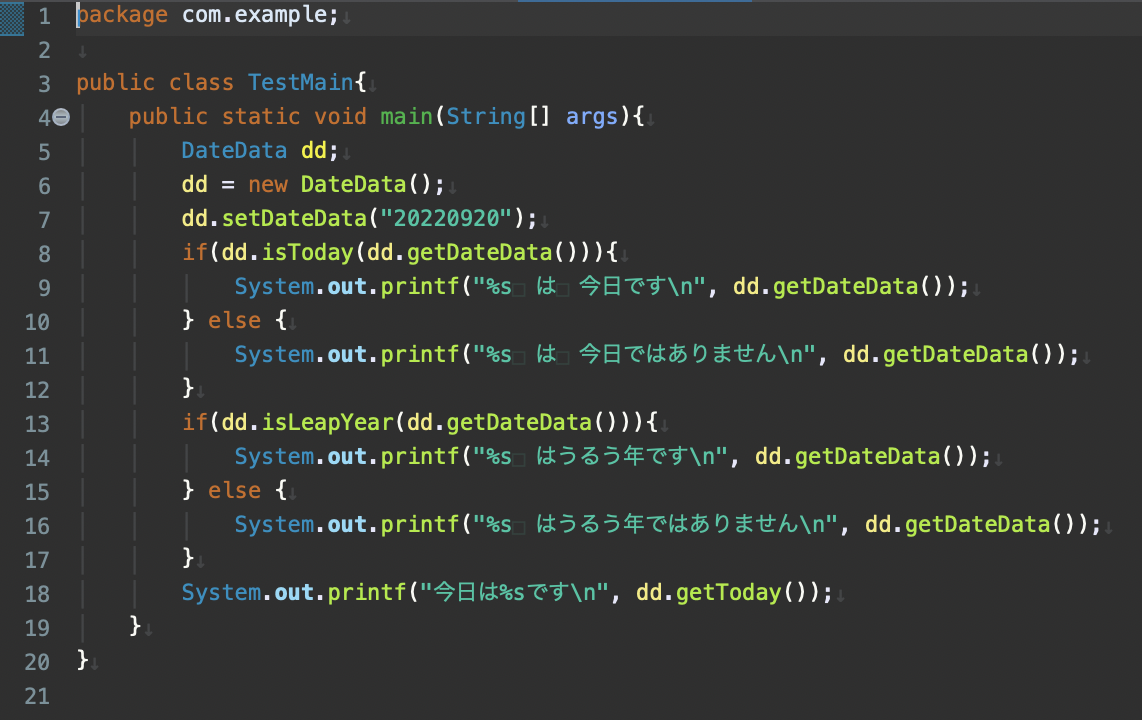Screen dimensions: 1142x720
Task: Collapse the main method fold marker on line 4
Action: [61, 116]
